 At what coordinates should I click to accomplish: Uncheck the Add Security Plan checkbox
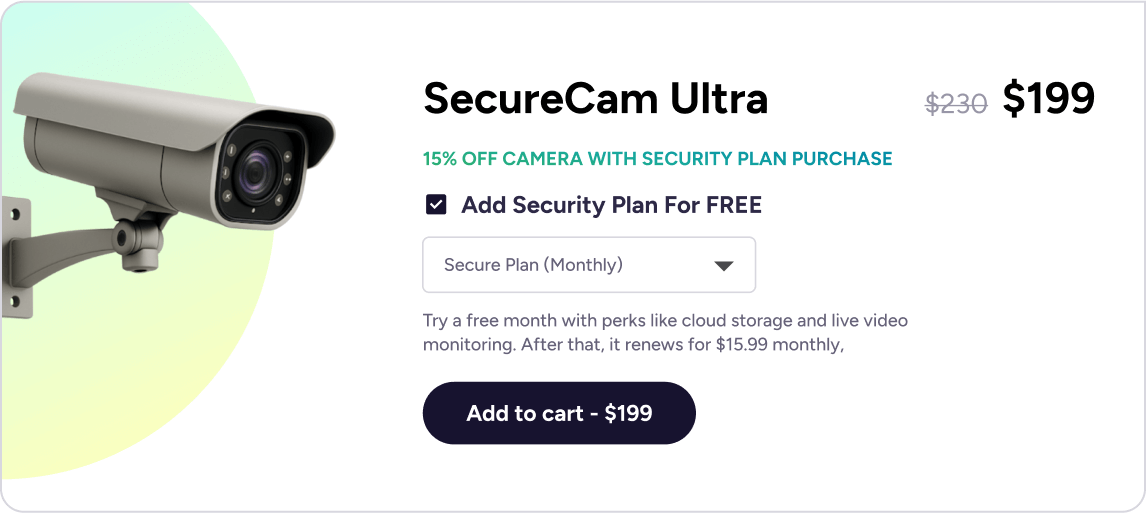436,205
